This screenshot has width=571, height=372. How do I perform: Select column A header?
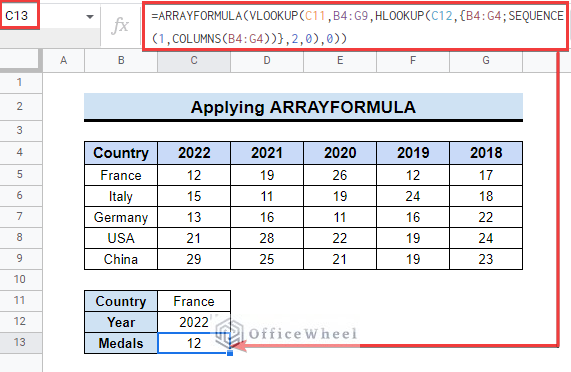point(64,60)
